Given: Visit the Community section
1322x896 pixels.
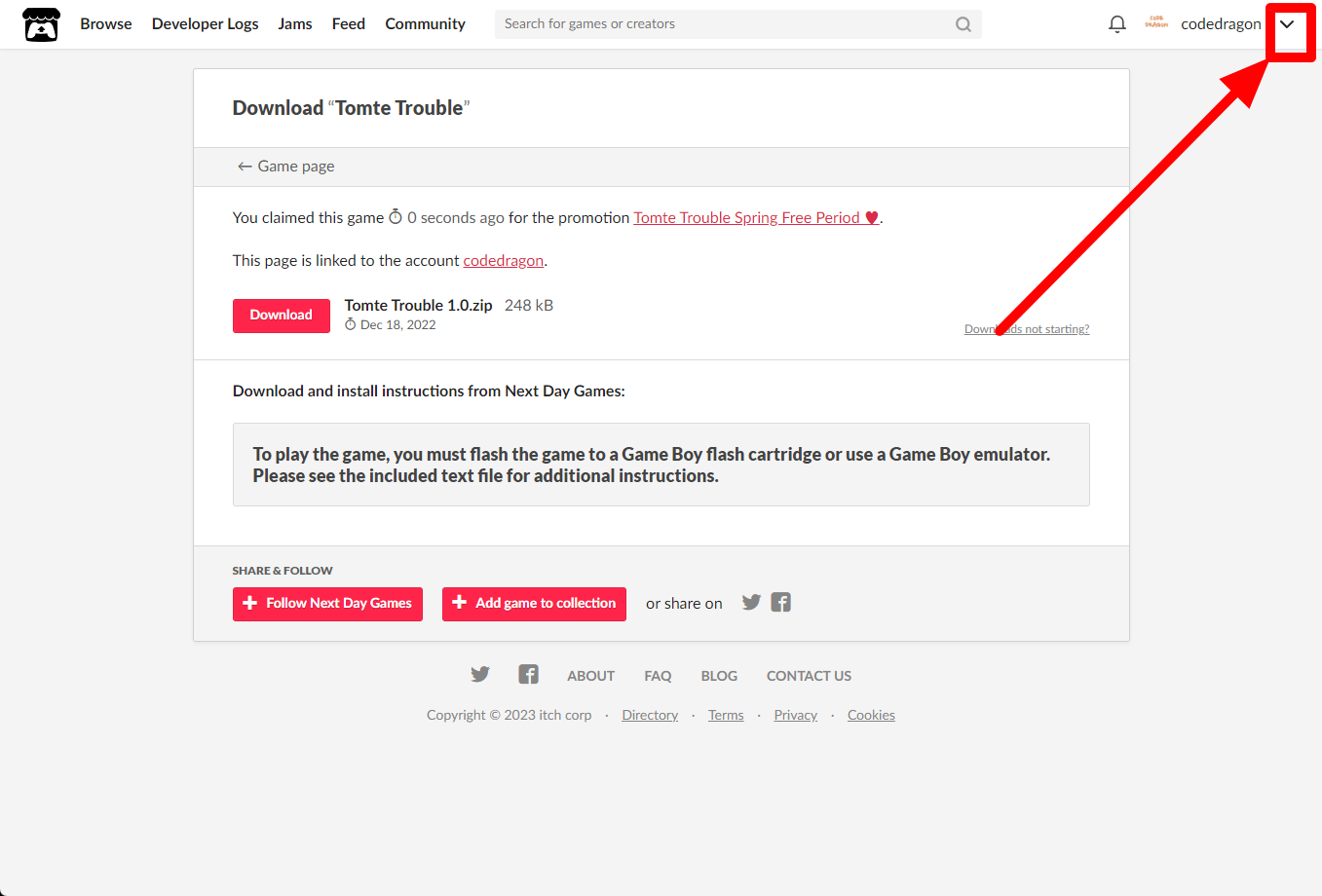Looking at the screenshot, I should pyautogui.click(x=426, y=24).
